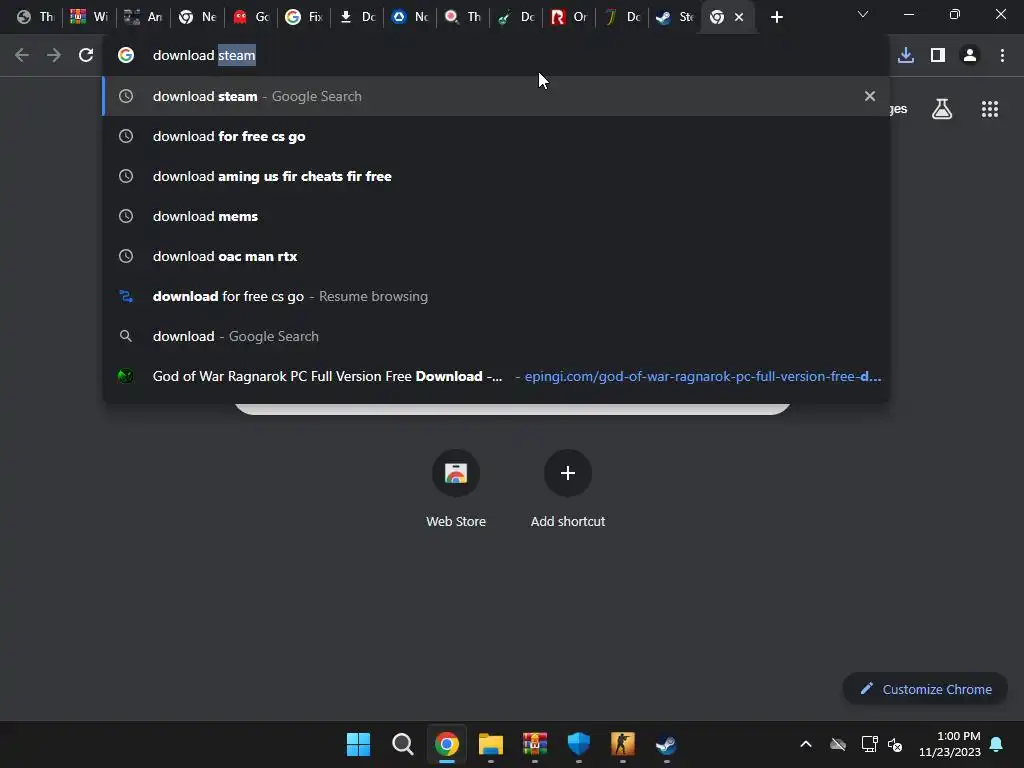Show hidden system tray icons
The width and height of the screenshot is (1024, 768).
coord(806,744)
